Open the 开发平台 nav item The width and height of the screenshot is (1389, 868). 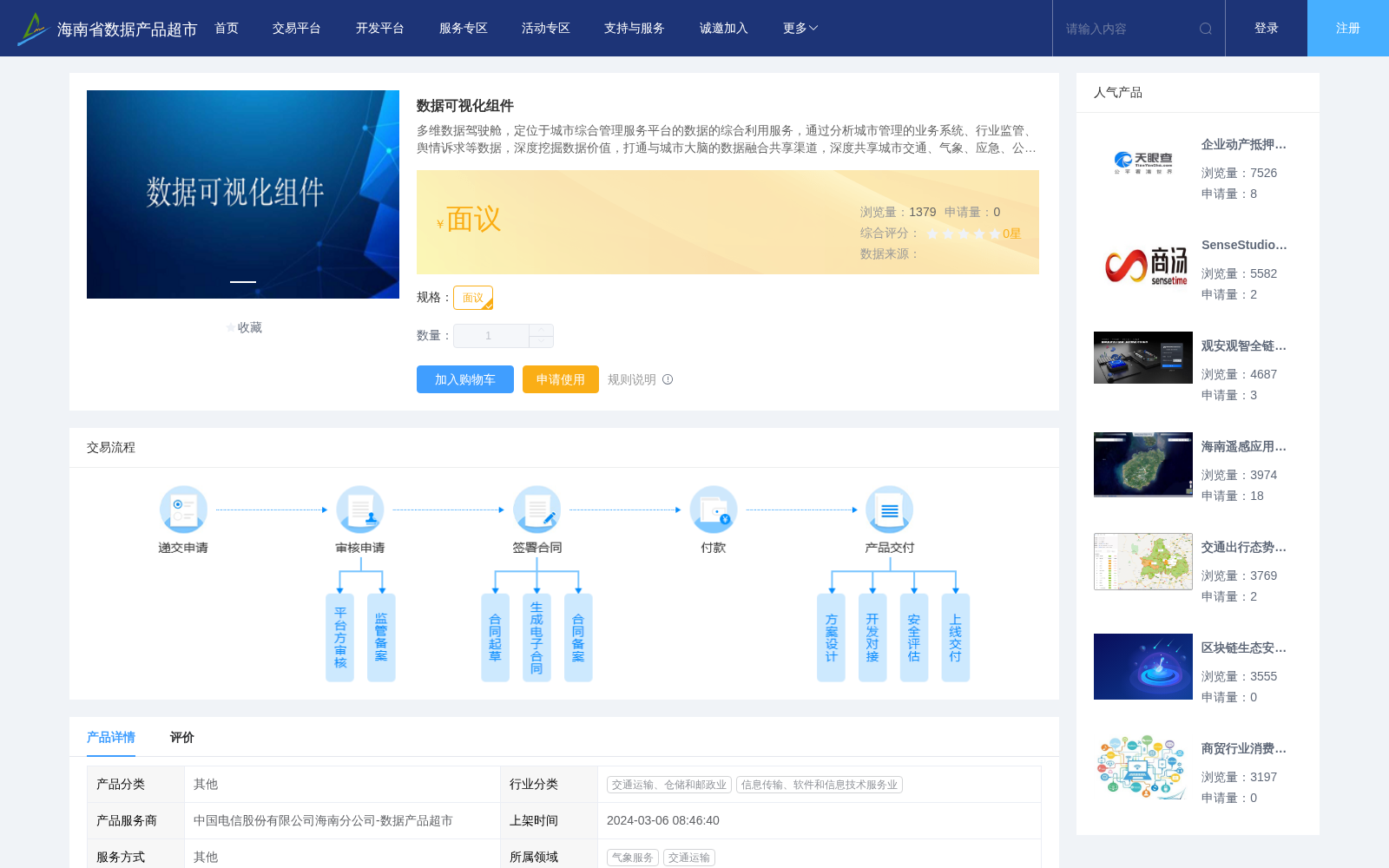pyautogui.click(x=380, y=29)
